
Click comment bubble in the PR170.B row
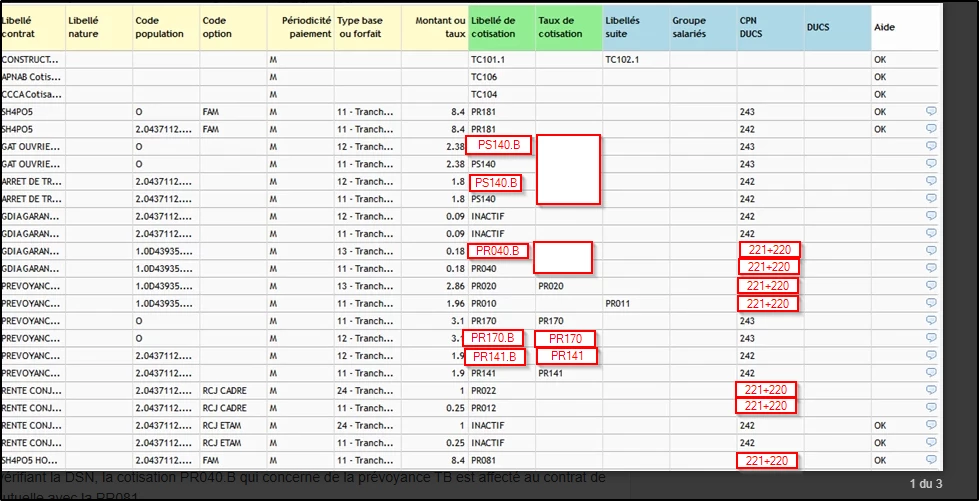(x=931, y=338)
